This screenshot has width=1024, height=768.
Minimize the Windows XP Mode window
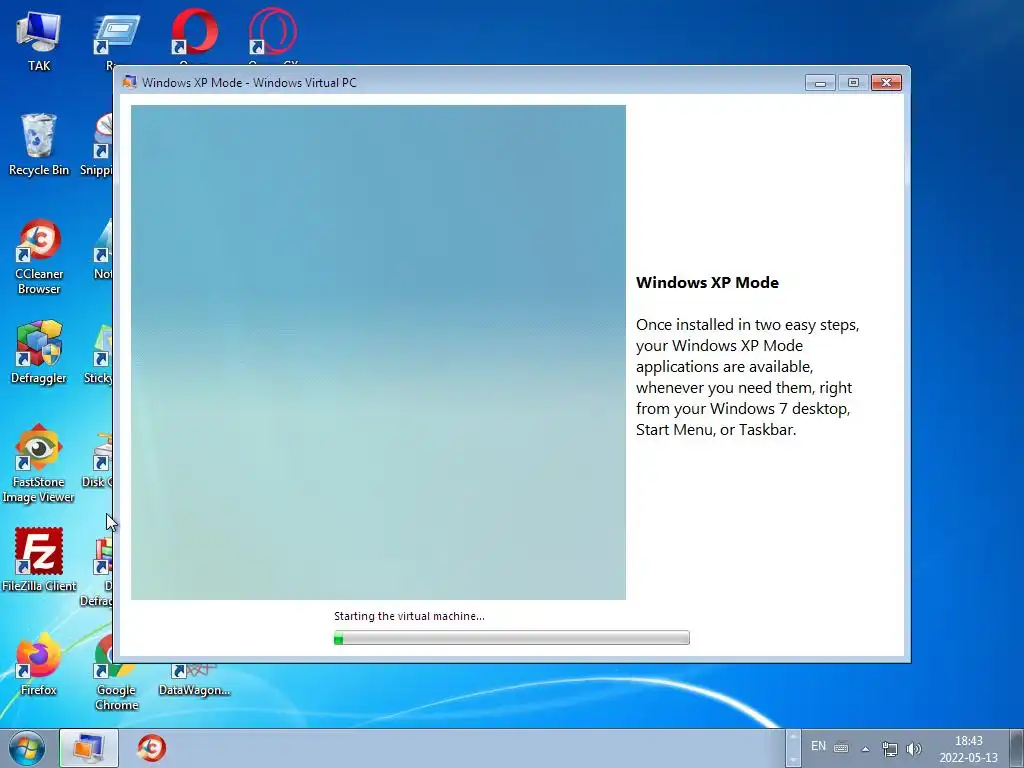(x=820, y=82)
